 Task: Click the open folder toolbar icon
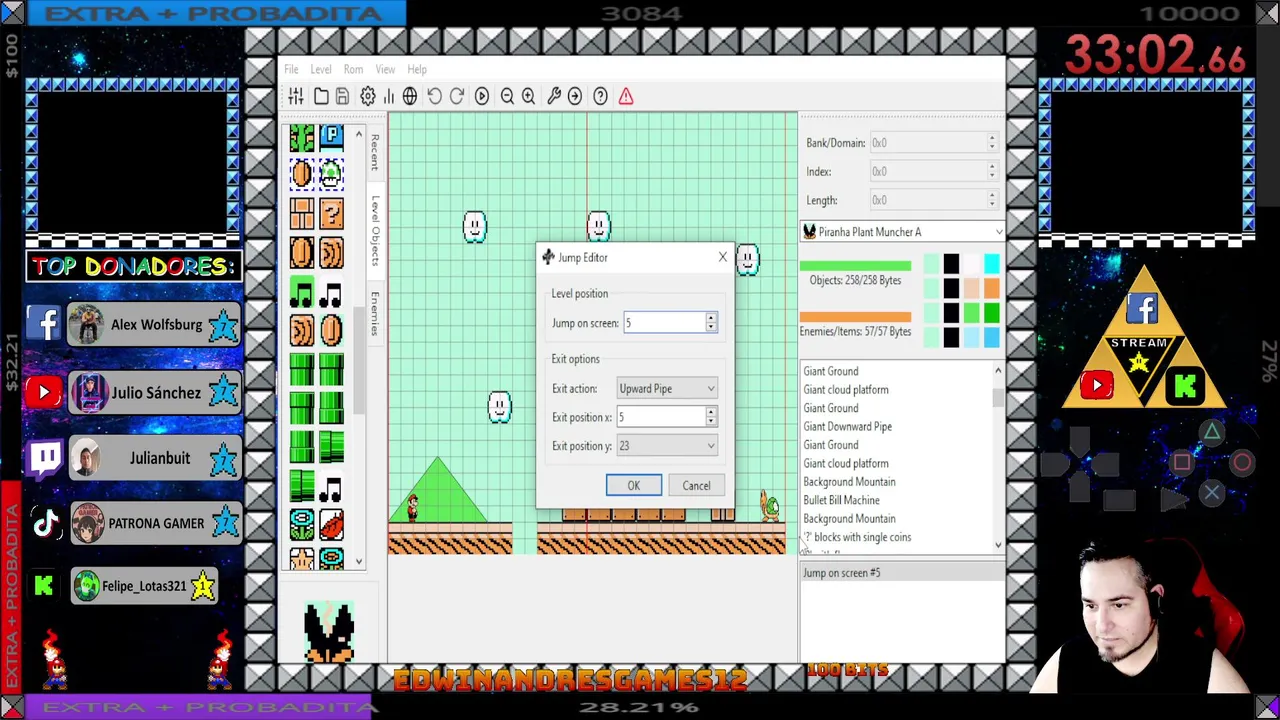point(321,96)
